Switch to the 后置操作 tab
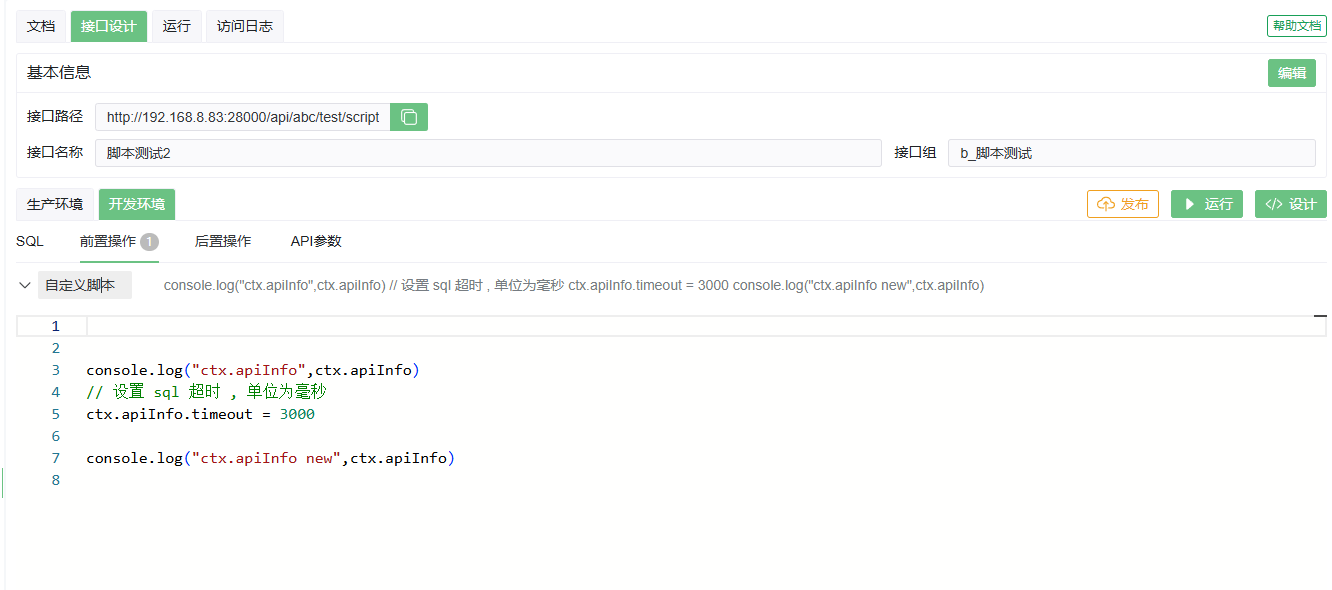Image resolution: width=1332 pixels, height=590 pixels. point(223,241)
